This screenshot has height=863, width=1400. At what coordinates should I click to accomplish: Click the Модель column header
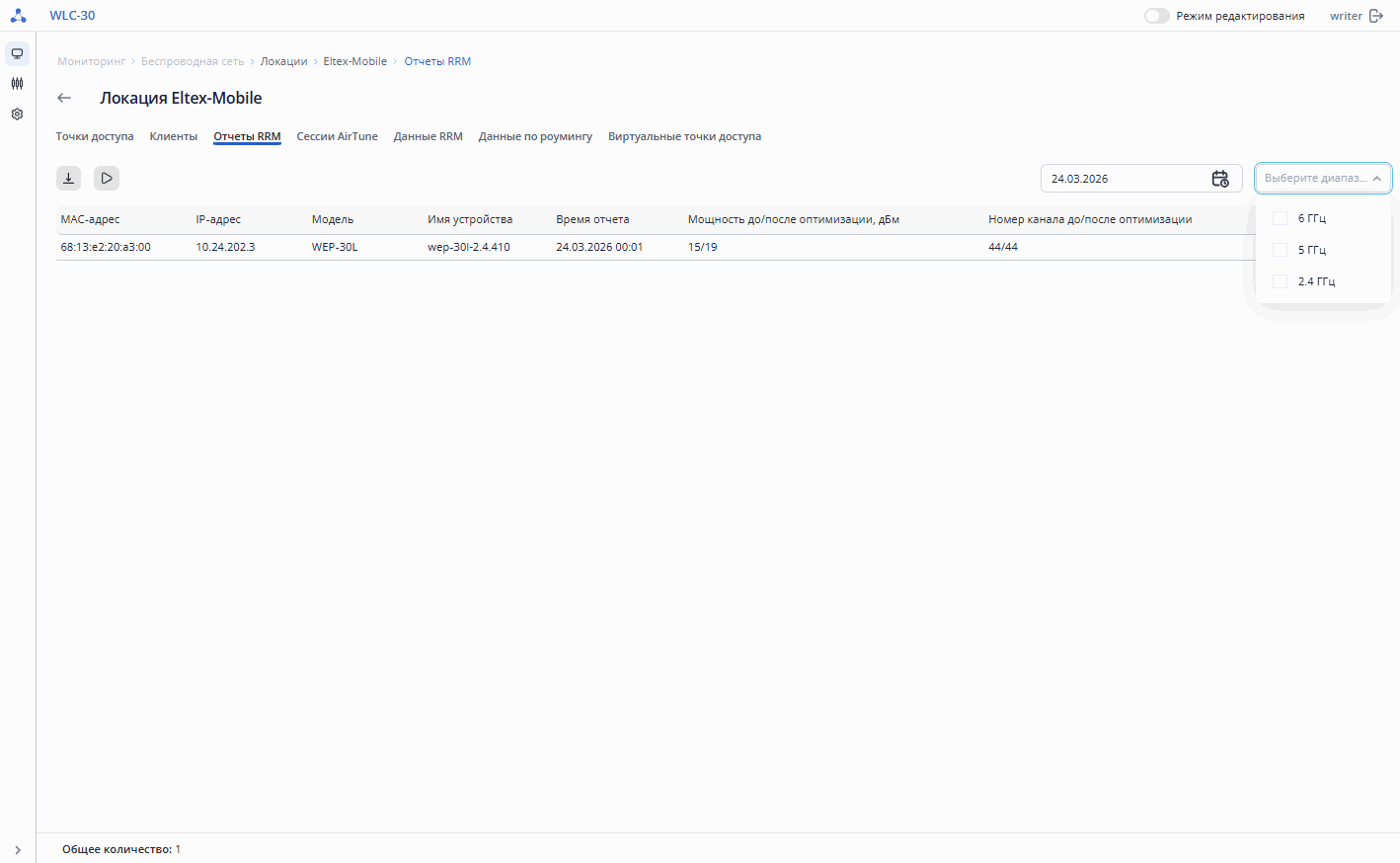tap(333, 219)
